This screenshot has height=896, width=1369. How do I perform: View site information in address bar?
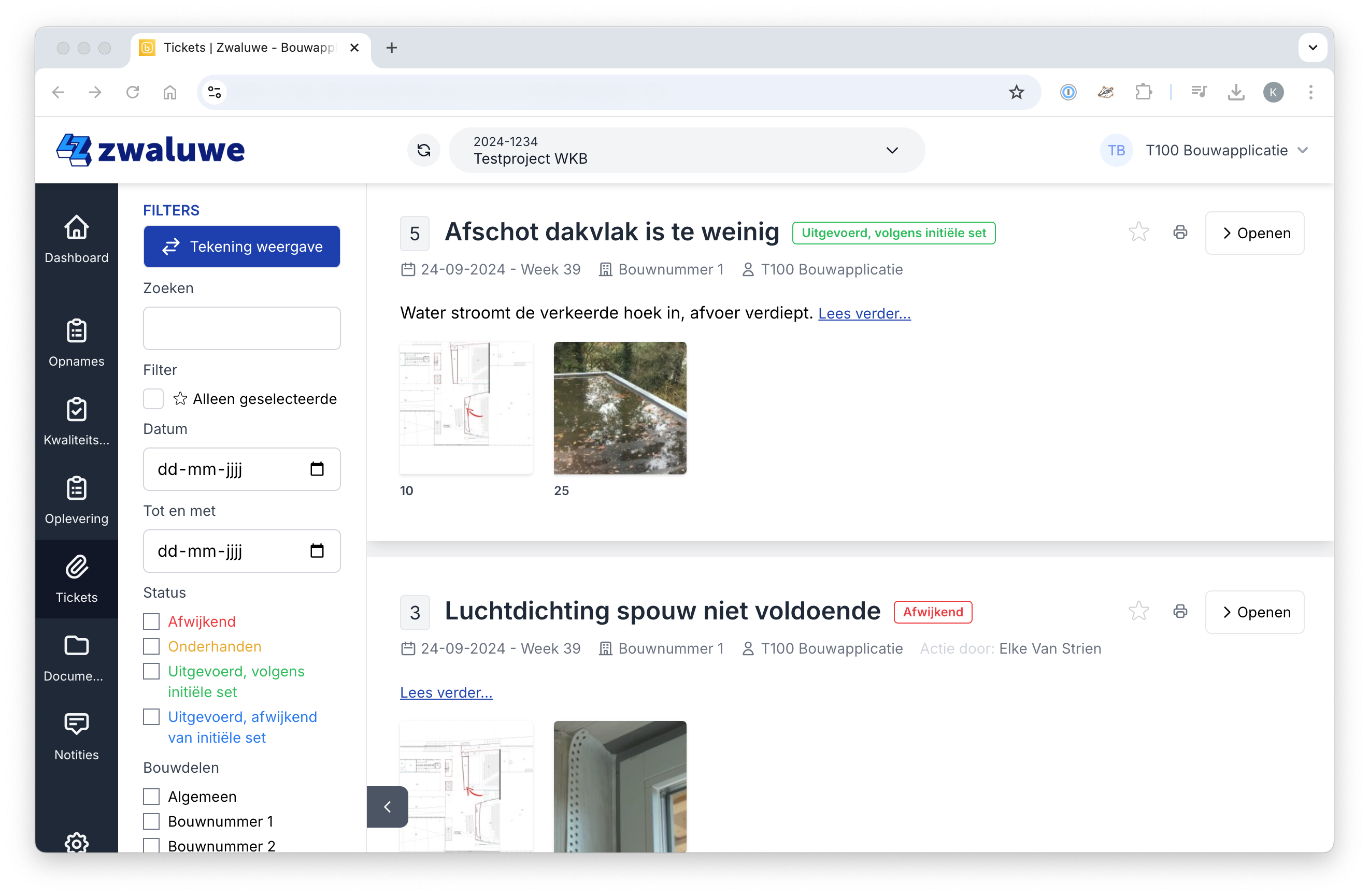(x=215, y=92)
